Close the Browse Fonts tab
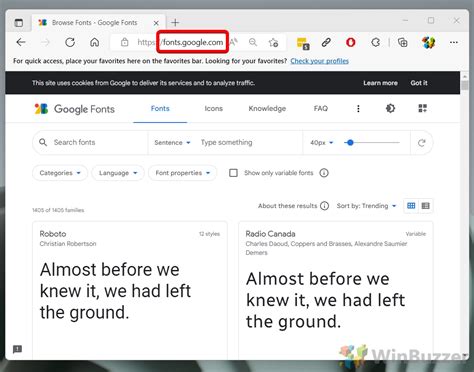 (x=156, y=23)
